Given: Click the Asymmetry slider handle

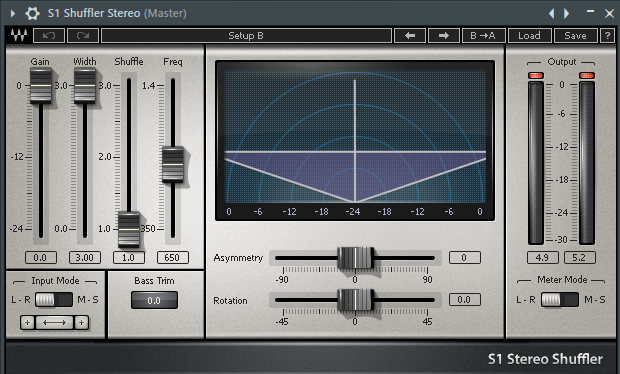Looking at the screenshot, I should click(355, 258).
